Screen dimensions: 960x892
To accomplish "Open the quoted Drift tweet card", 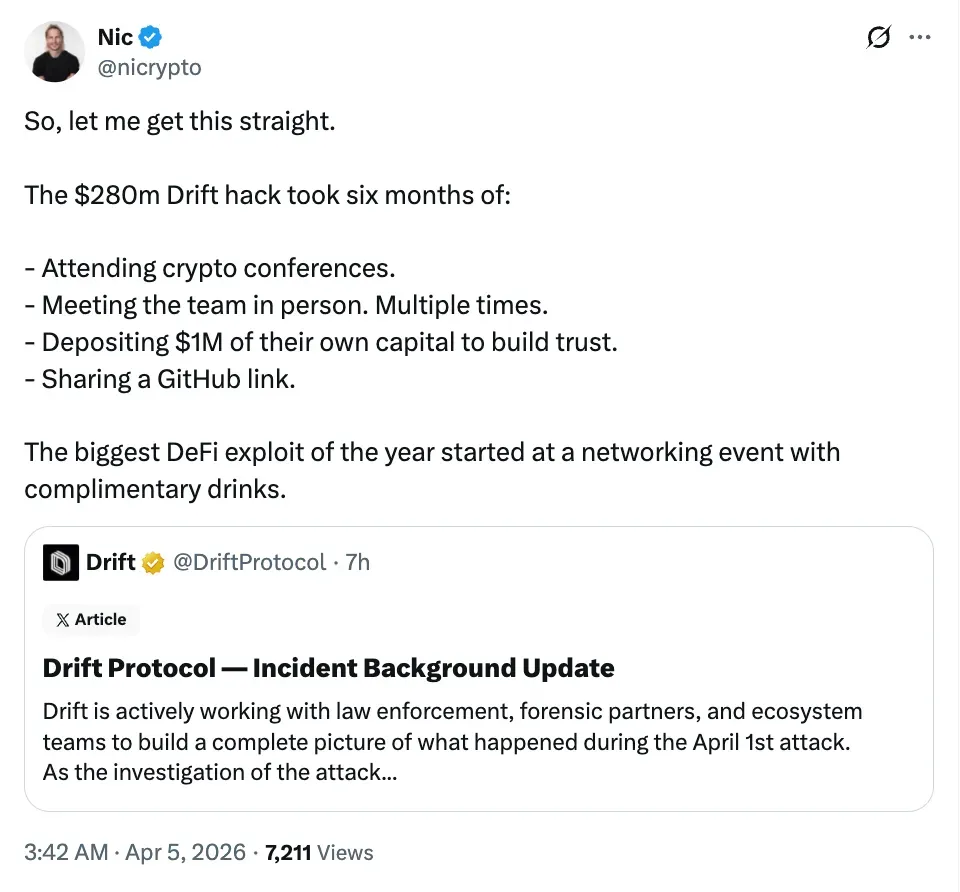I will (478, 667).
